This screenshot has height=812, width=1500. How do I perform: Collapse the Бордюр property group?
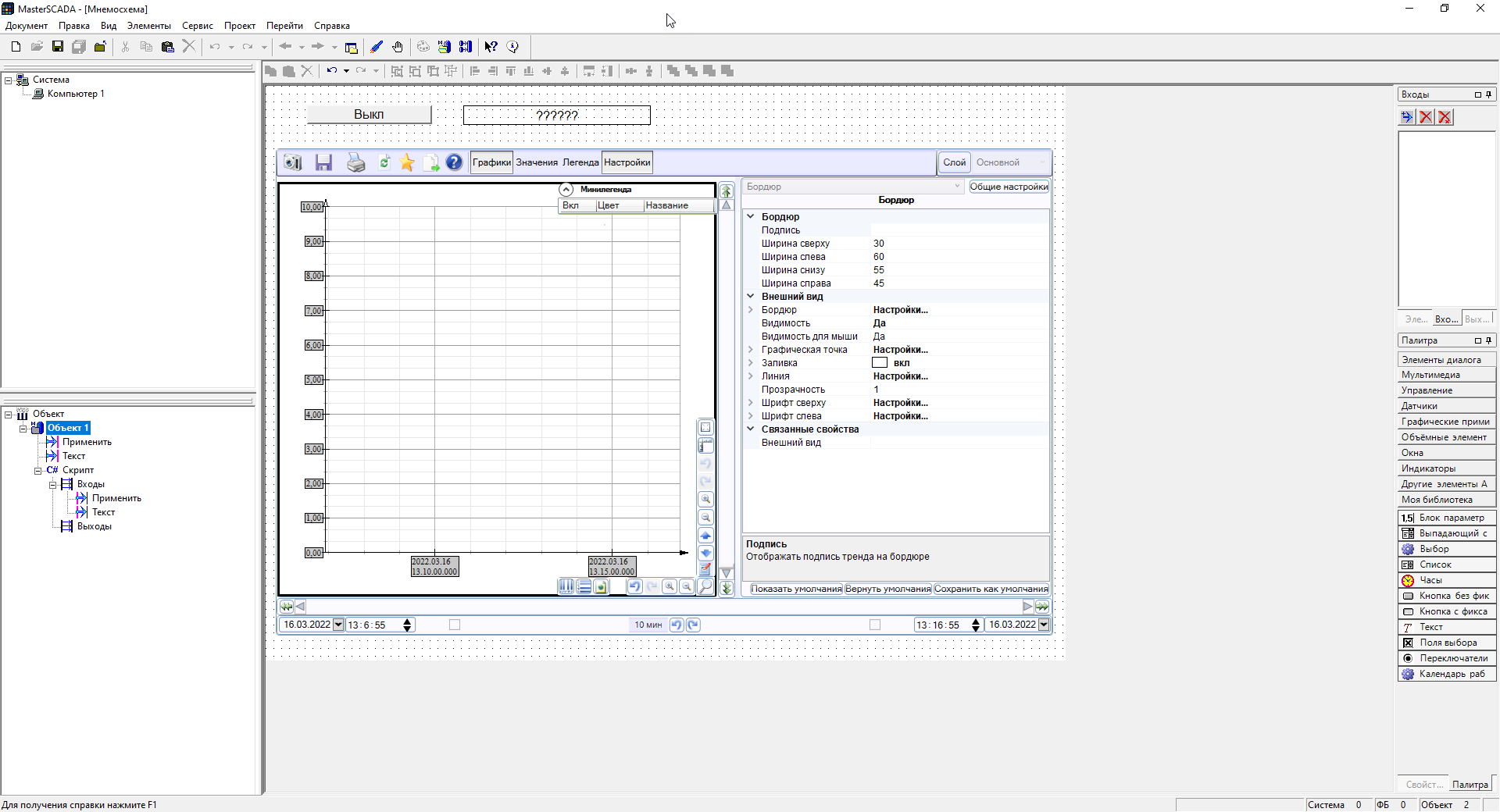click(x=751, y=217)
